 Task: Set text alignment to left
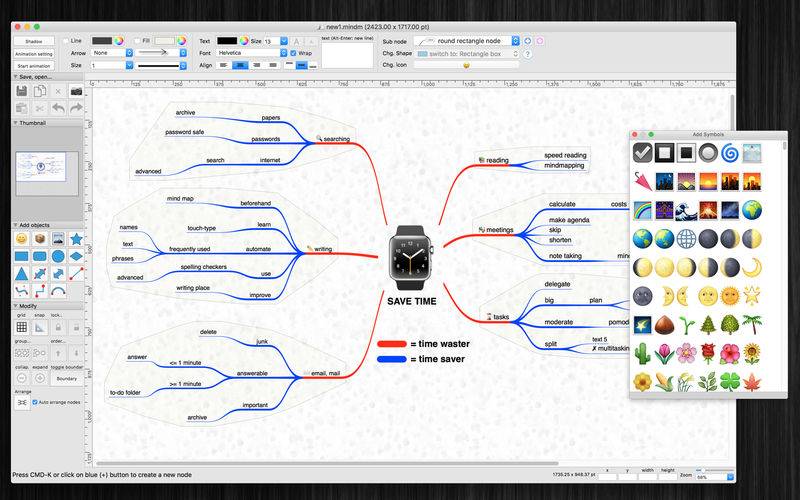(223, 65)
